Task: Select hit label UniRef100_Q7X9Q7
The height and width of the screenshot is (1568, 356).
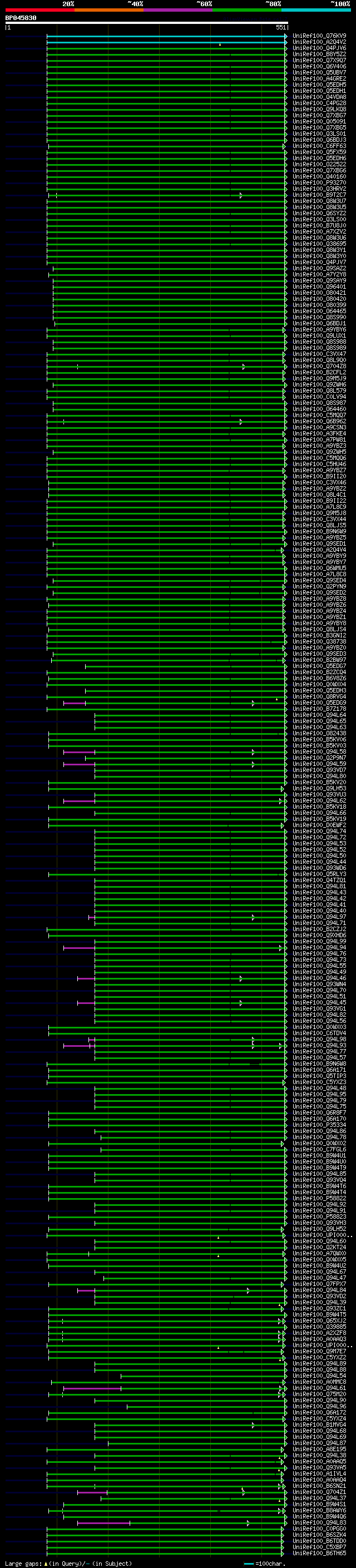Action: coord(319,60)
